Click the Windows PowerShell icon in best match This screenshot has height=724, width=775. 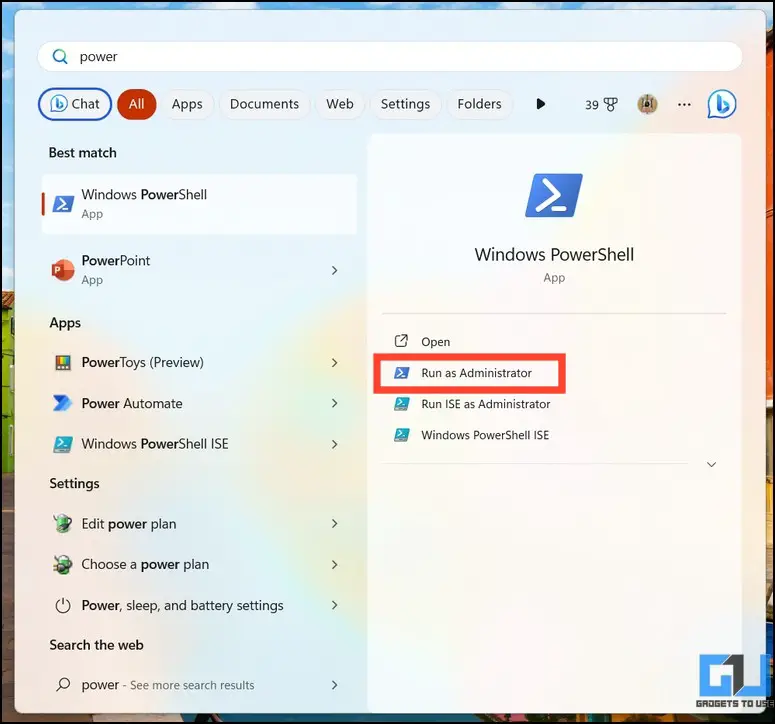point(63,204)
